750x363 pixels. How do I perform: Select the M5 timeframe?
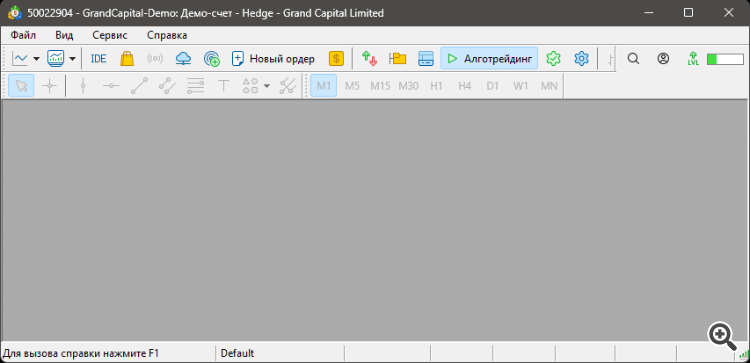(x=352, y=86)
